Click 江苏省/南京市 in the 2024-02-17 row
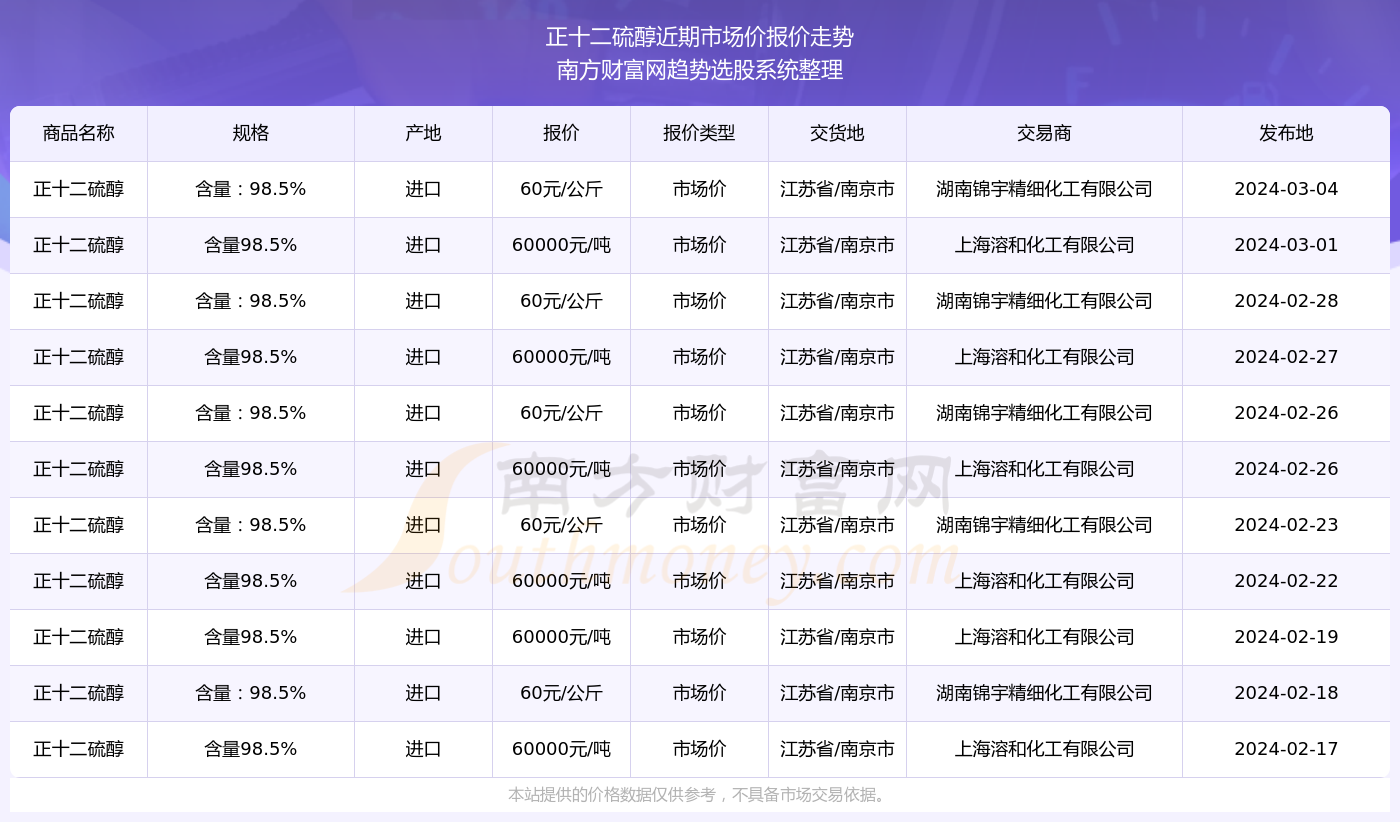 click(837, 749)
